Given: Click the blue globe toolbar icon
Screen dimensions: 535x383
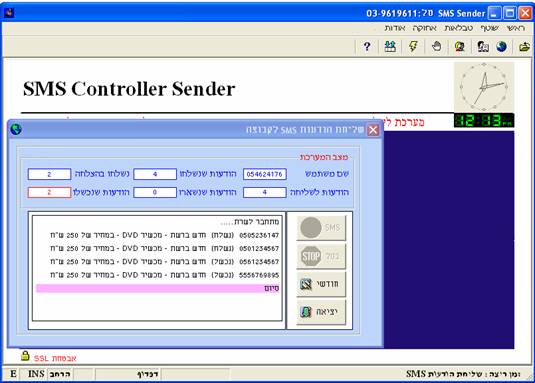Looking at the screenshot, I should (x=502, y=46).
